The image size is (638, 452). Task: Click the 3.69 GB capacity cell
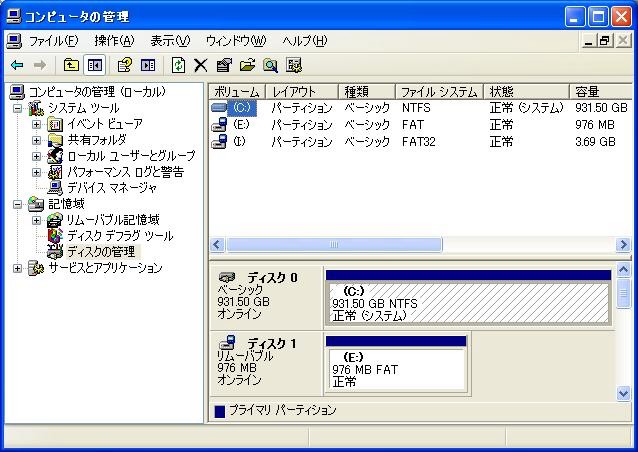pyautogui.click(x=595, y=142)
